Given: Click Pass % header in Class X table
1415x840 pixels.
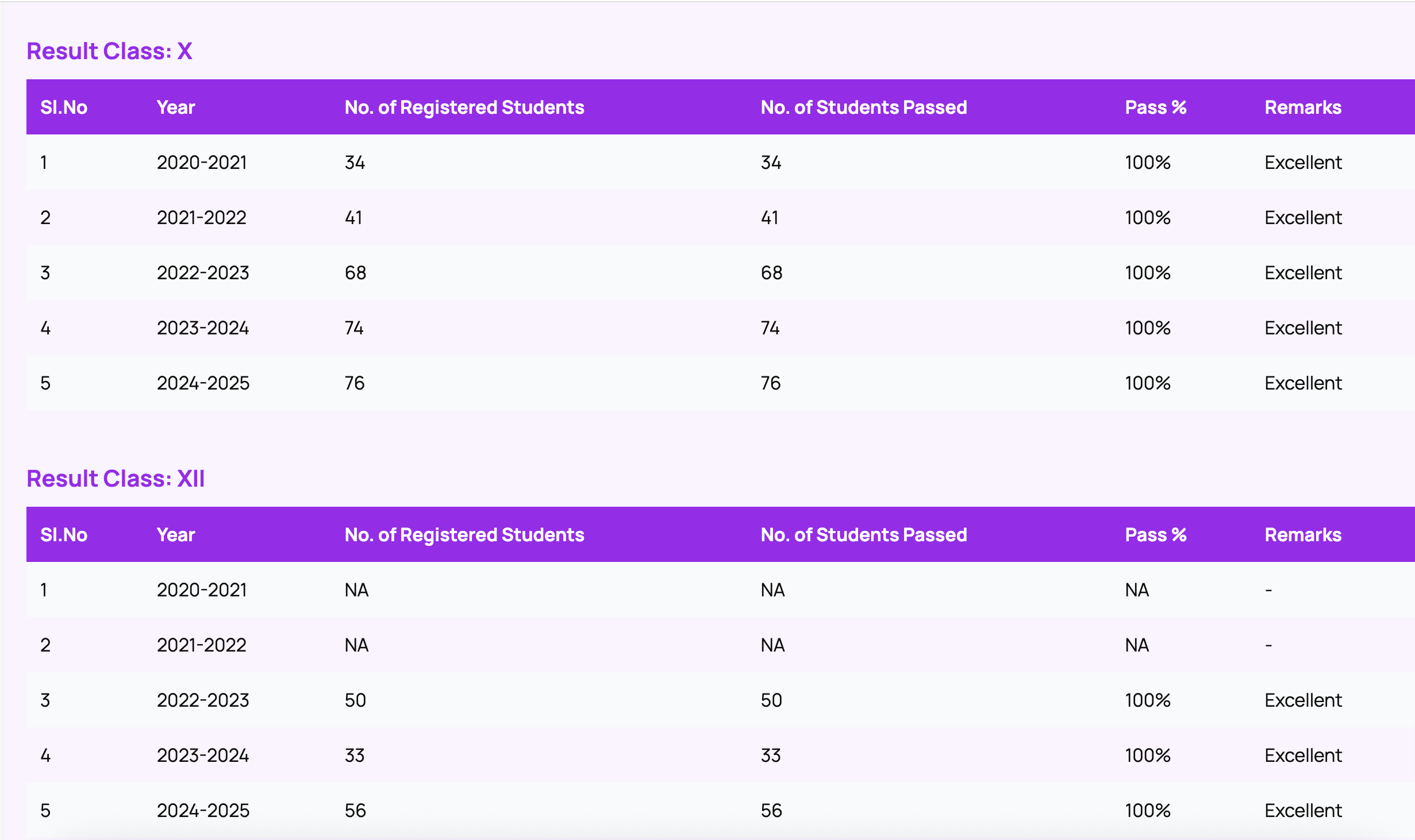Looking at the screenshot, I should click(x=1155, y=107).
